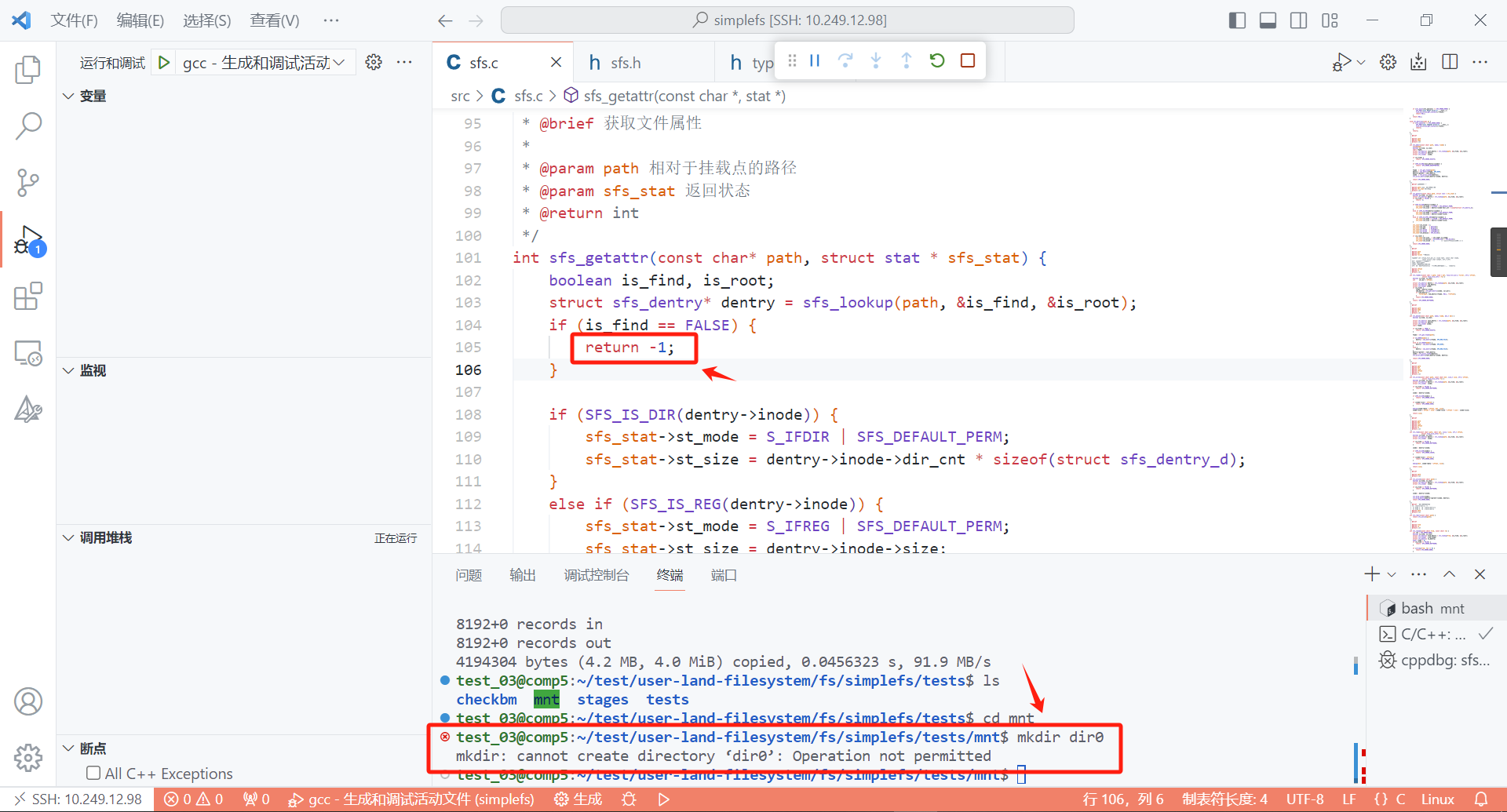Image resolution: width=1507 pixels, height=812 pixels.
Task: Open the Explorer view in activity bar
Action: pos(28,70)
